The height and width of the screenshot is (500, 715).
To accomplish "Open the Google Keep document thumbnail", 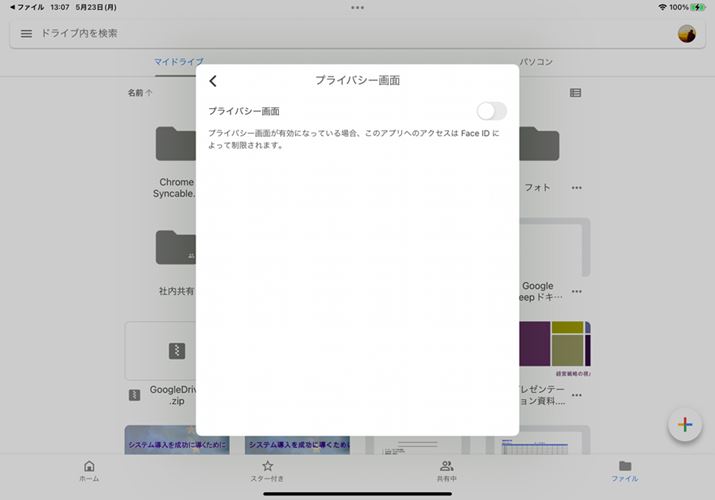I will click(x=555, y=247).
